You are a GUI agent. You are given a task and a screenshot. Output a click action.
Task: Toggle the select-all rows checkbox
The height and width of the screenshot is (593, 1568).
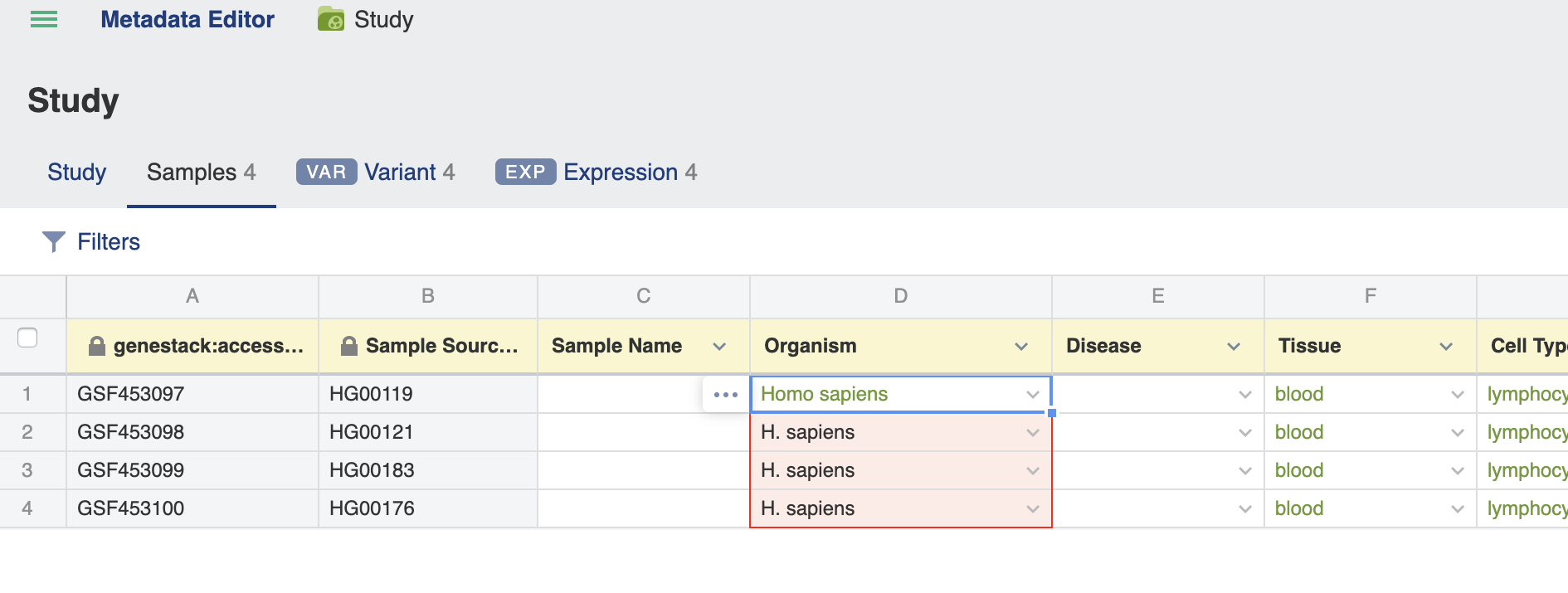27,338
